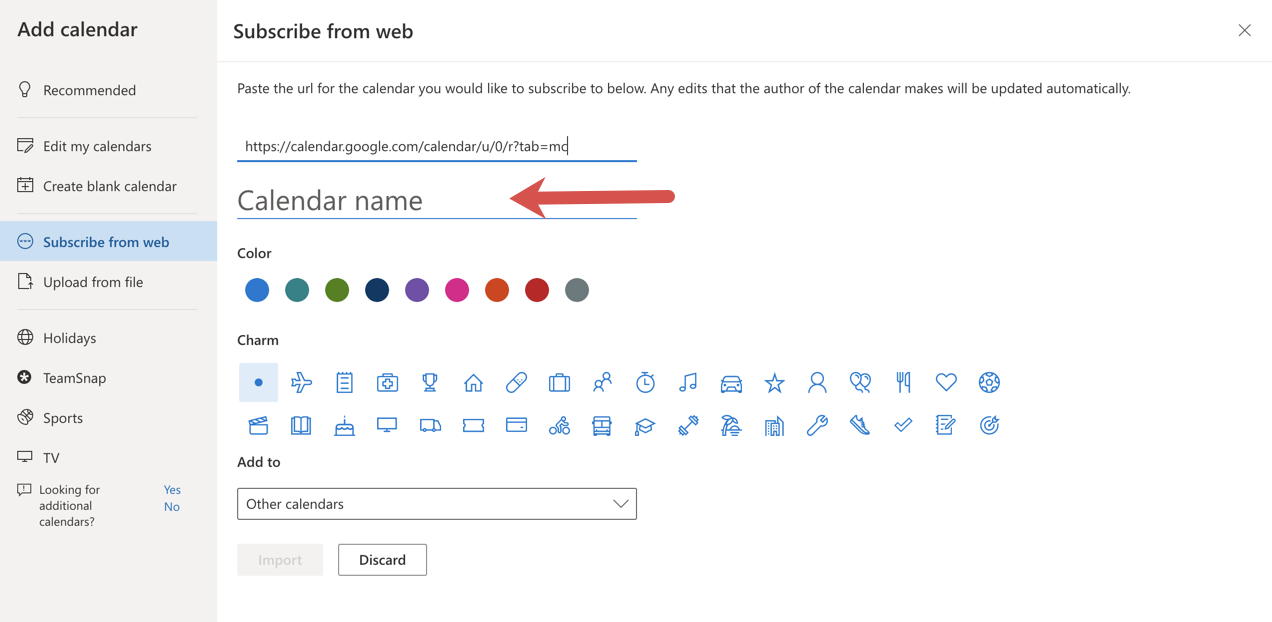Answer Yes to additional calendars

(172, 490)
